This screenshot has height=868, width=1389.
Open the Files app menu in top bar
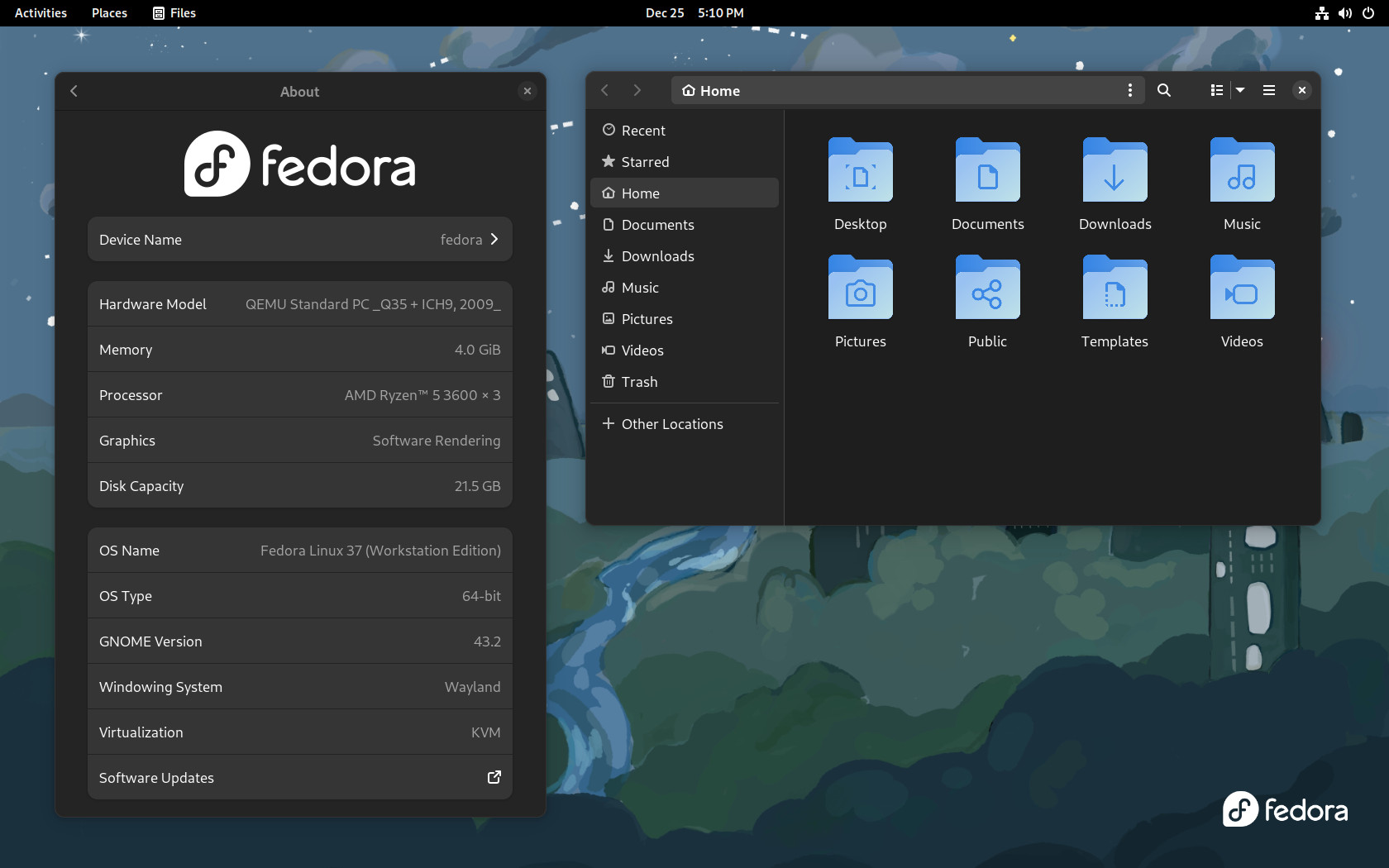point(174,13)
